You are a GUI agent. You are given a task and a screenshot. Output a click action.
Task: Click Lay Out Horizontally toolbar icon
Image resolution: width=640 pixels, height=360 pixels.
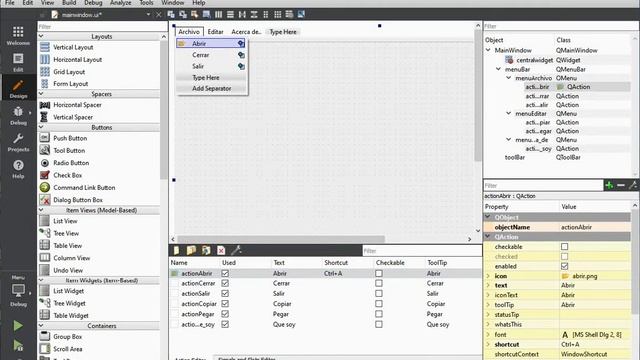(x=218, y=15)
